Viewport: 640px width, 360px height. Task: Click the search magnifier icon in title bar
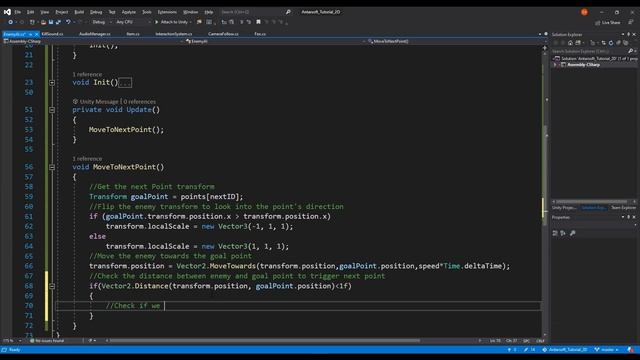[288, 12]
